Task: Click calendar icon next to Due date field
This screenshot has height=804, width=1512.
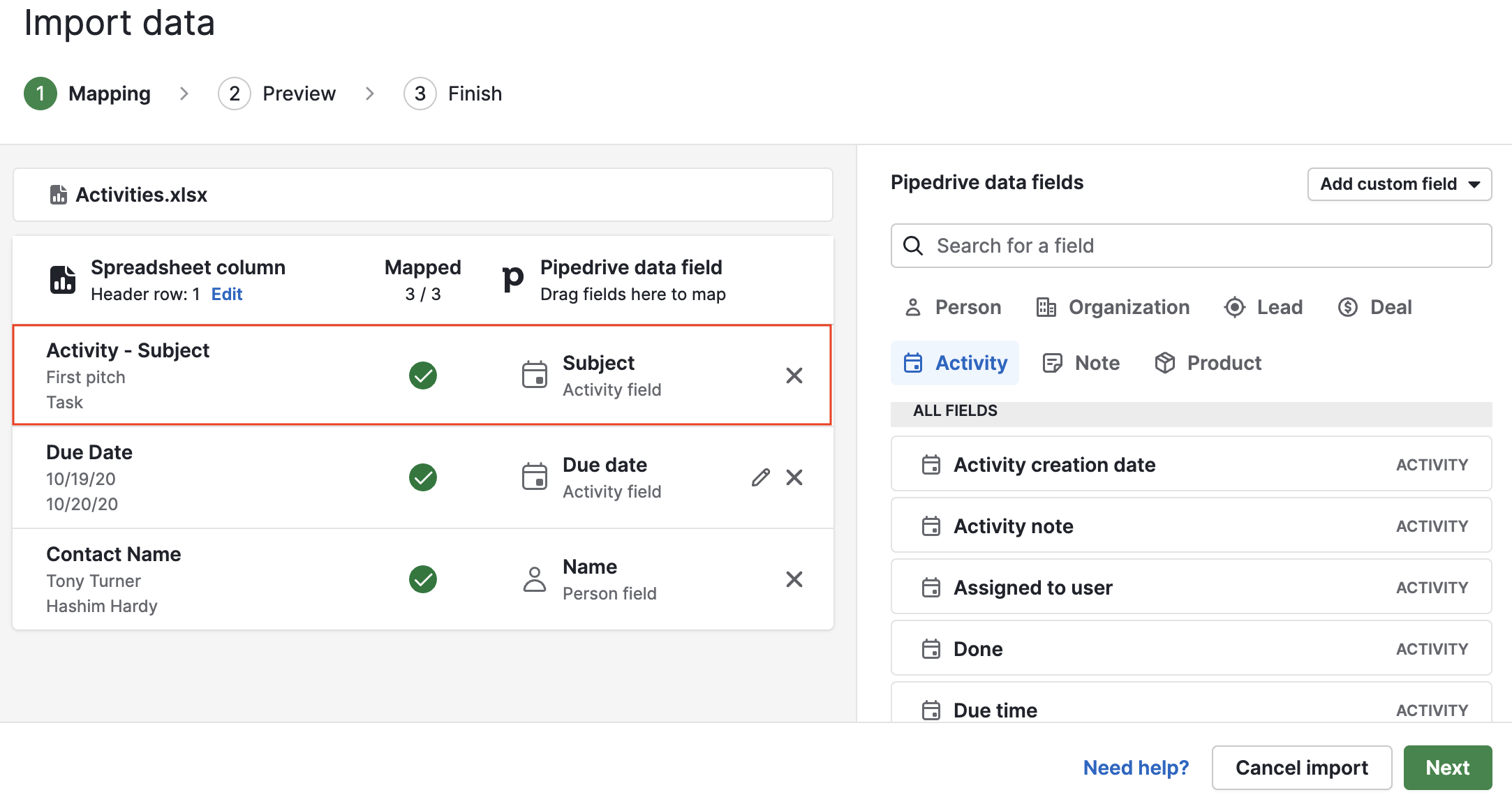Action: click(x=535, y=477)
